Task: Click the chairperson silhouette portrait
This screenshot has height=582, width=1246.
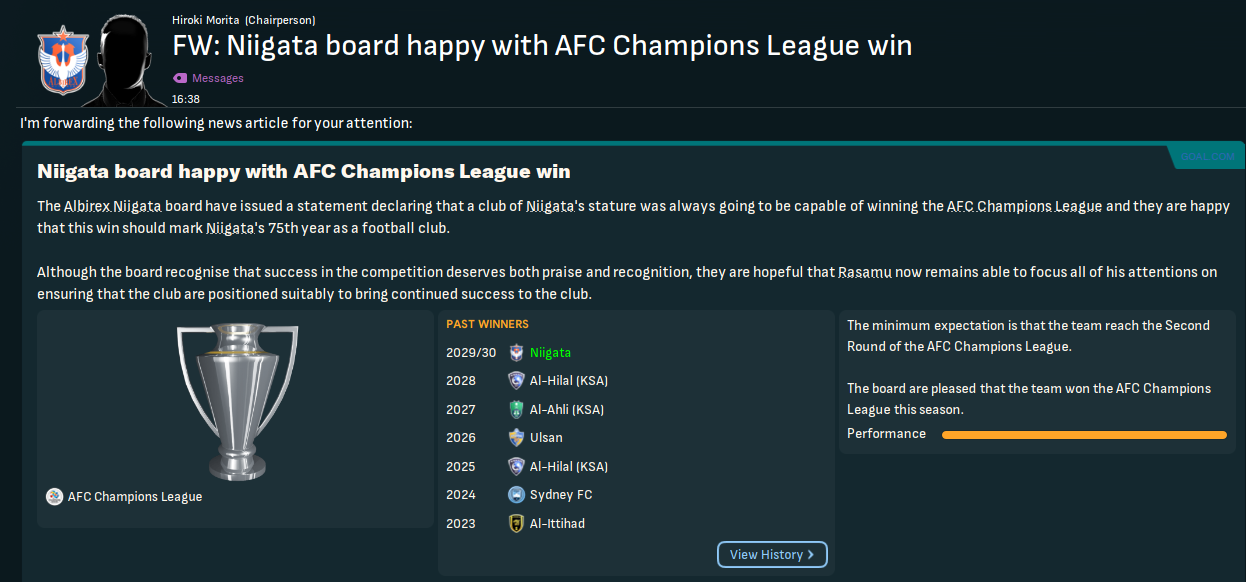Action: click(129, 60)
